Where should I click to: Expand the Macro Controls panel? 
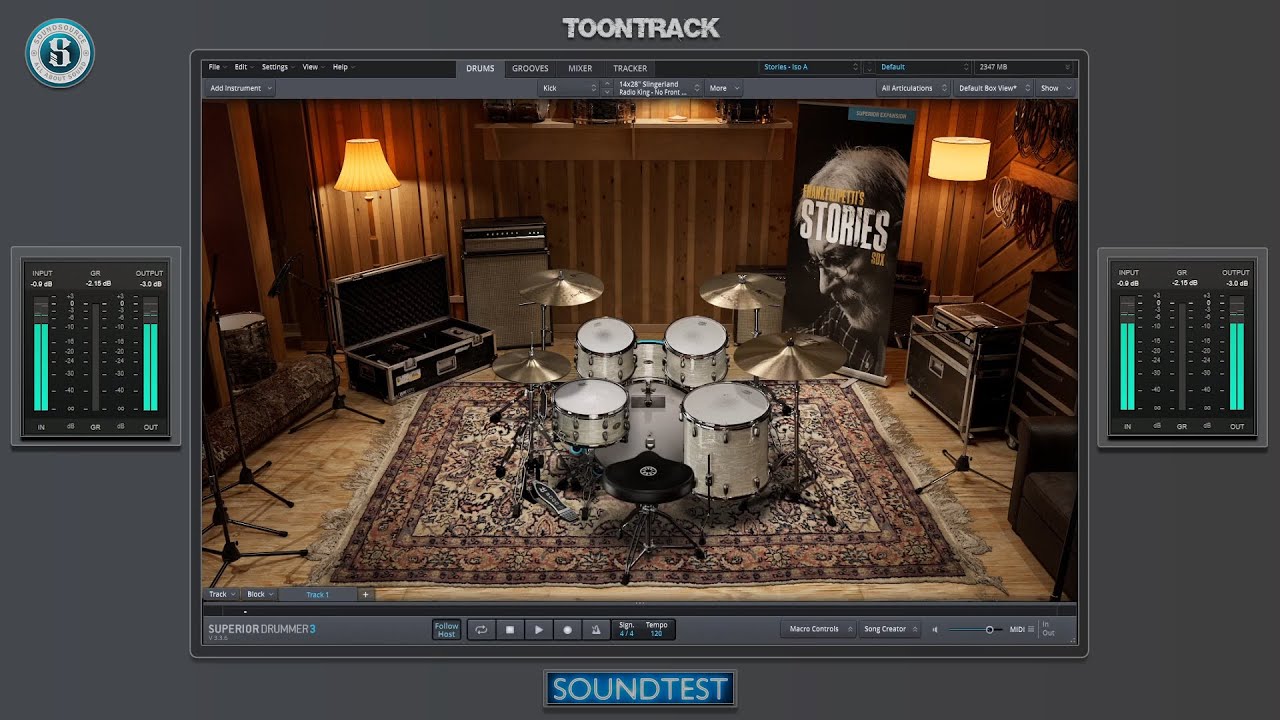[x=819, y=629]
